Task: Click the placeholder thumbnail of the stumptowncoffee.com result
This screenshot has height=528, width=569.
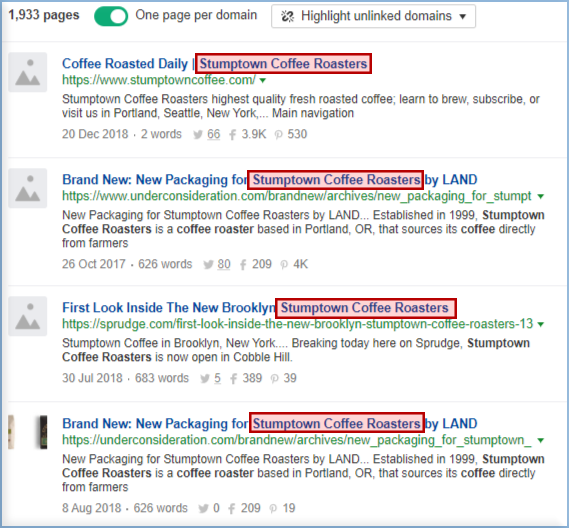Action: tap(28, 72)
